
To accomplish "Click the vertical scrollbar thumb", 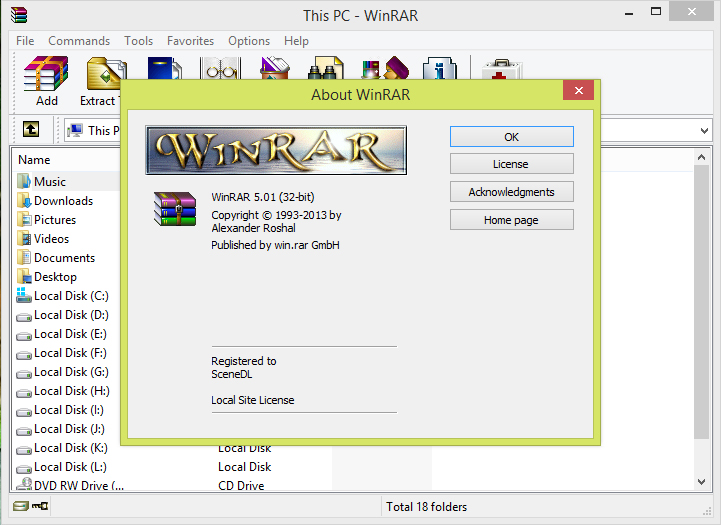I will (701, 302).
